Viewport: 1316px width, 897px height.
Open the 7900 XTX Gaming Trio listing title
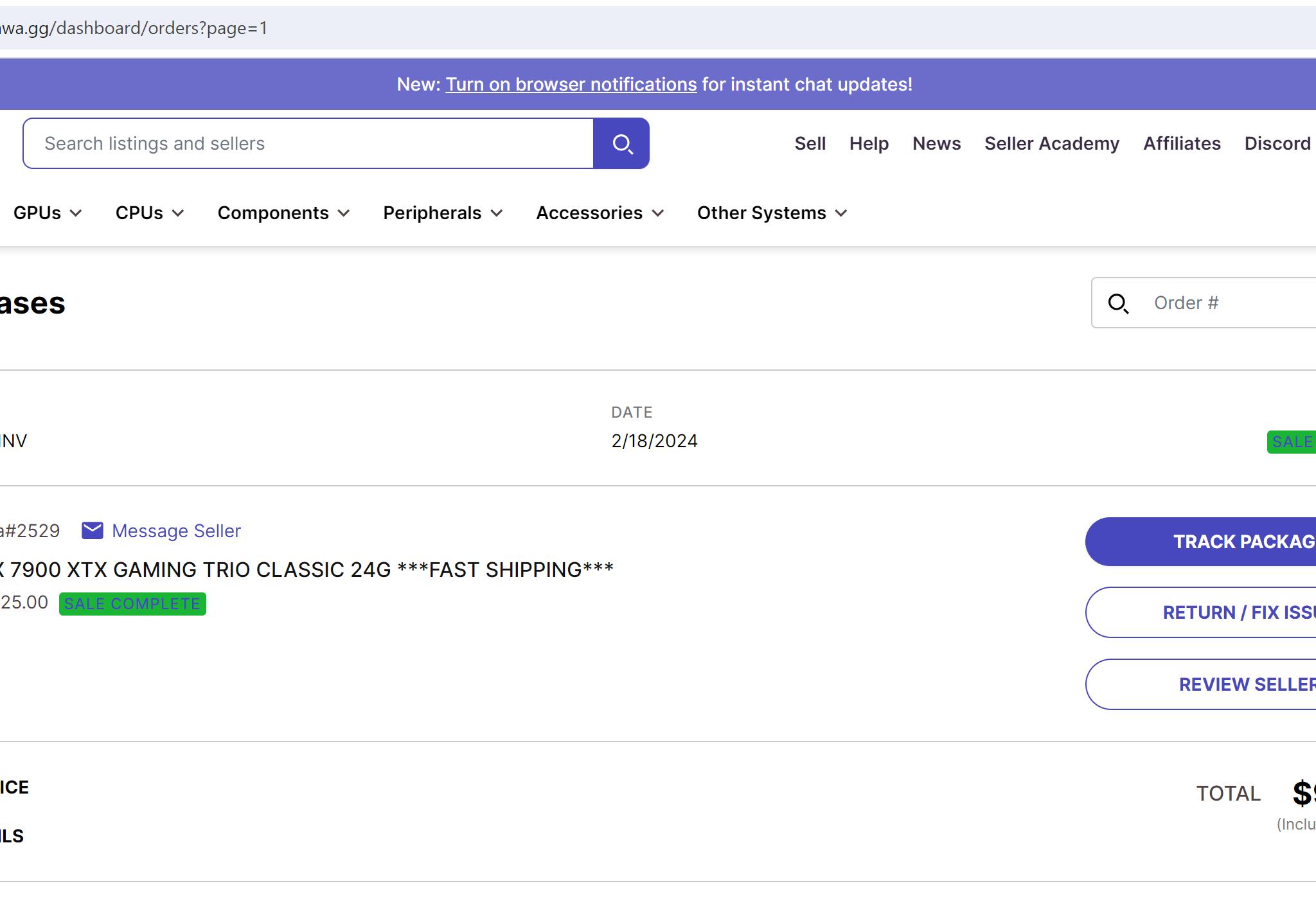(x=307, y=570)
